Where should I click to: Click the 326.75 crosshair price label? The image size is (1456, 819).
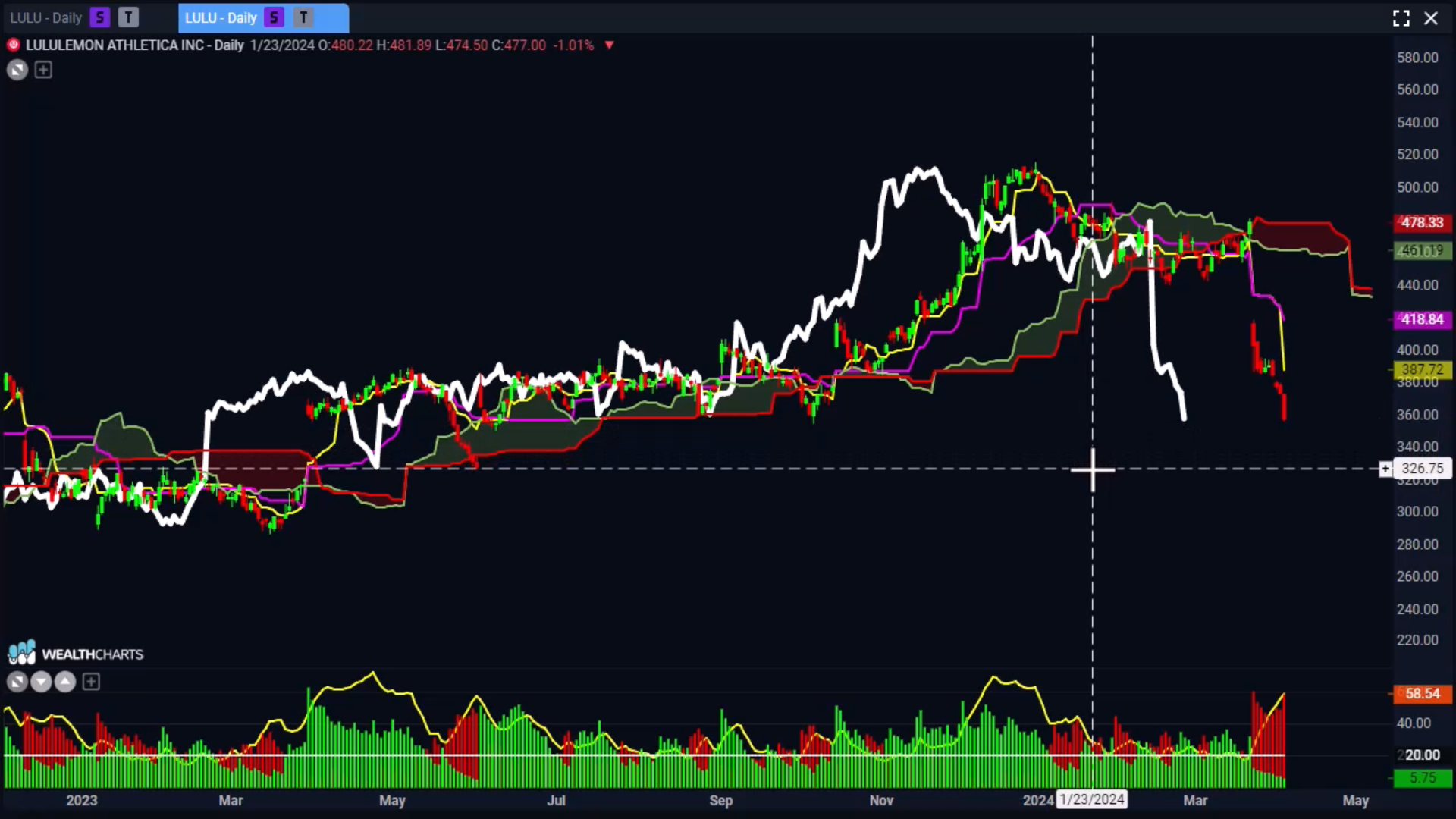[1423, 469]
